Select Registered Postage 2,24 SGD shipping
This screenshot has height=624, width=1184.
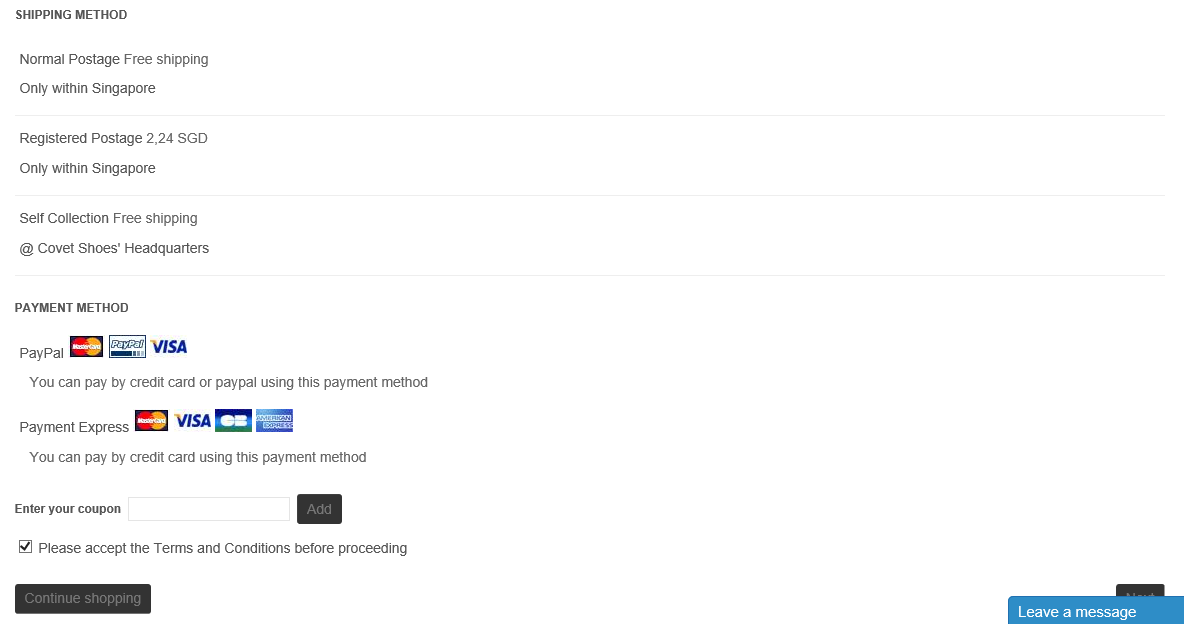tap(81, 139)
